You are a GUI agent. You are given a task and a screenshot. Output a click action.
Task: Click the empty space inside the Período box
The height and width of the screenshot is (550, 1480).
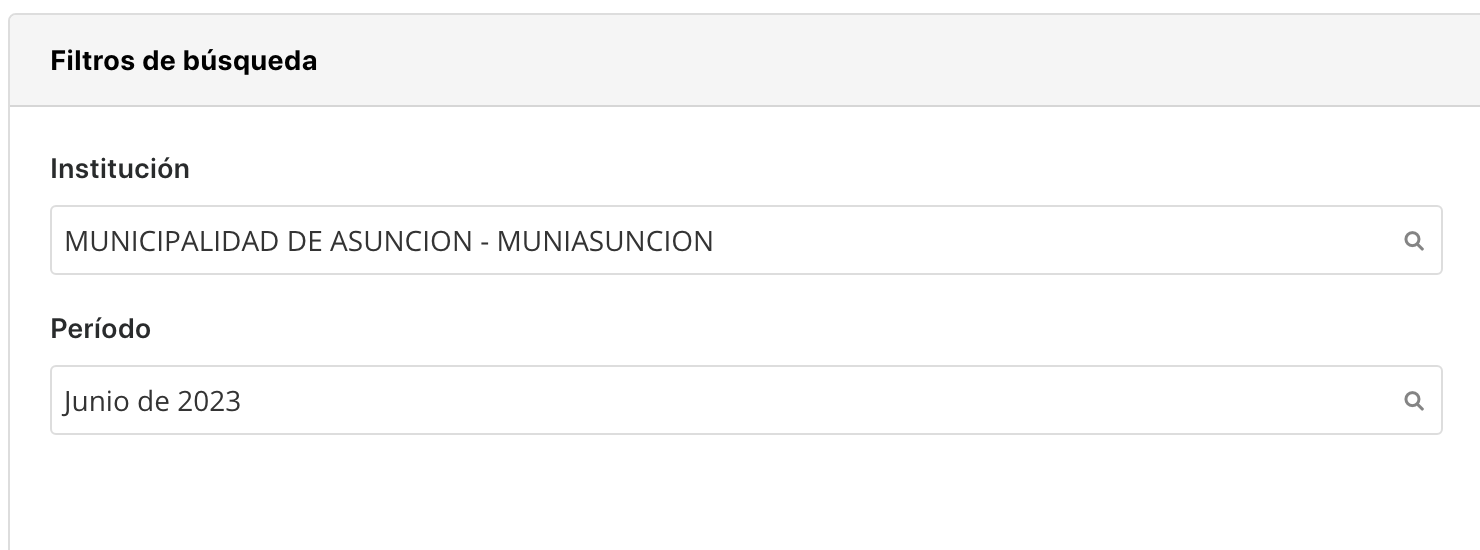[800, 401]
